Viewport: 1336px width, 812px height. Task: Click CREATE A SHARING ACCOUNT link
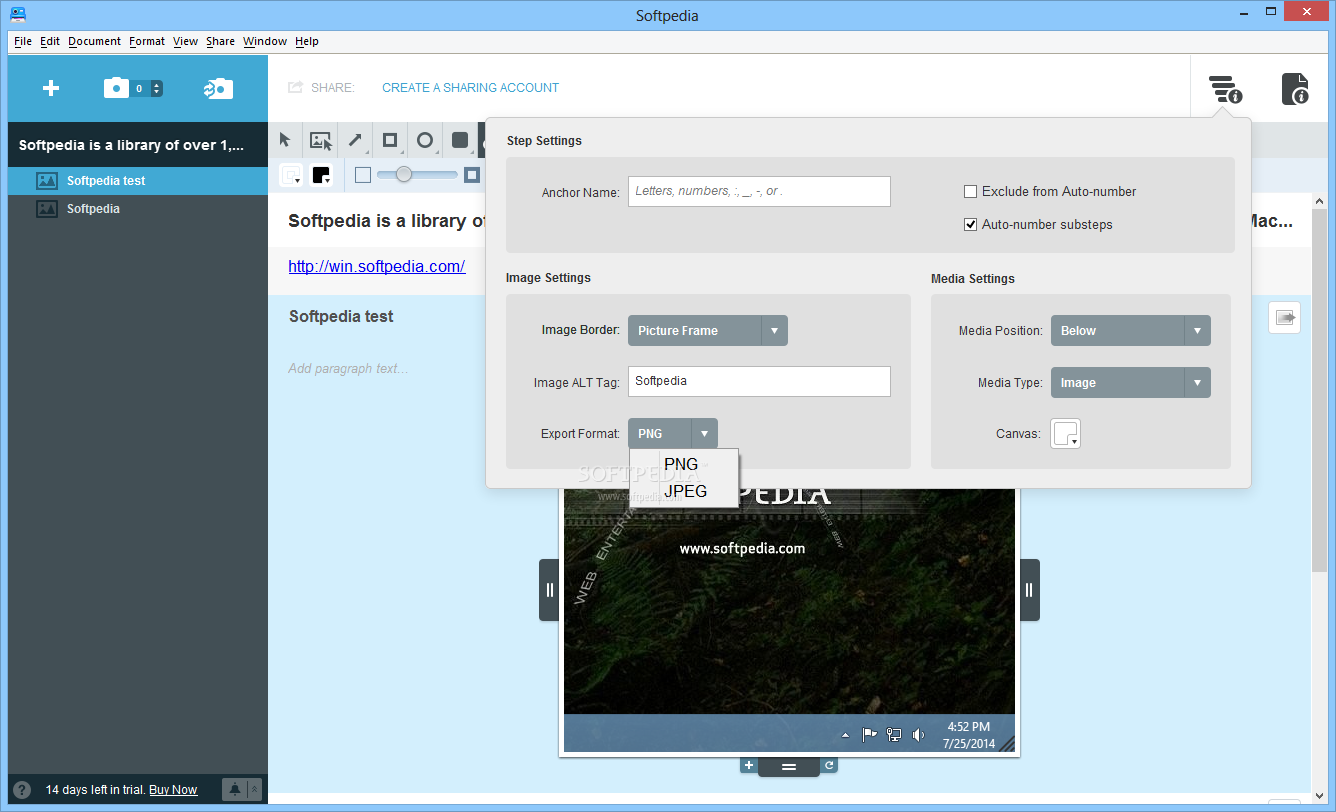click(x=471, y=88)
